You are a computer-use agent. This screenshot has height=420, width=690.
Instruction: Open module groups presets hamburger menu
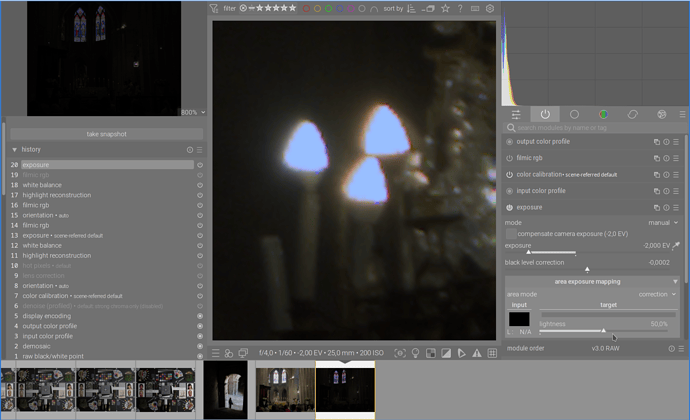[x=683, y=114]
